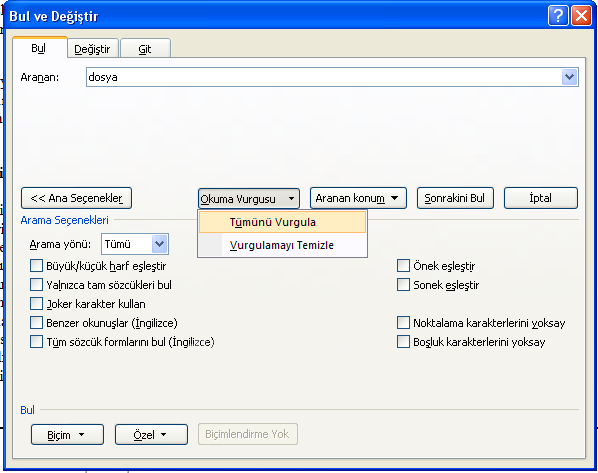Open the Git tab

[x=145, y=49]
